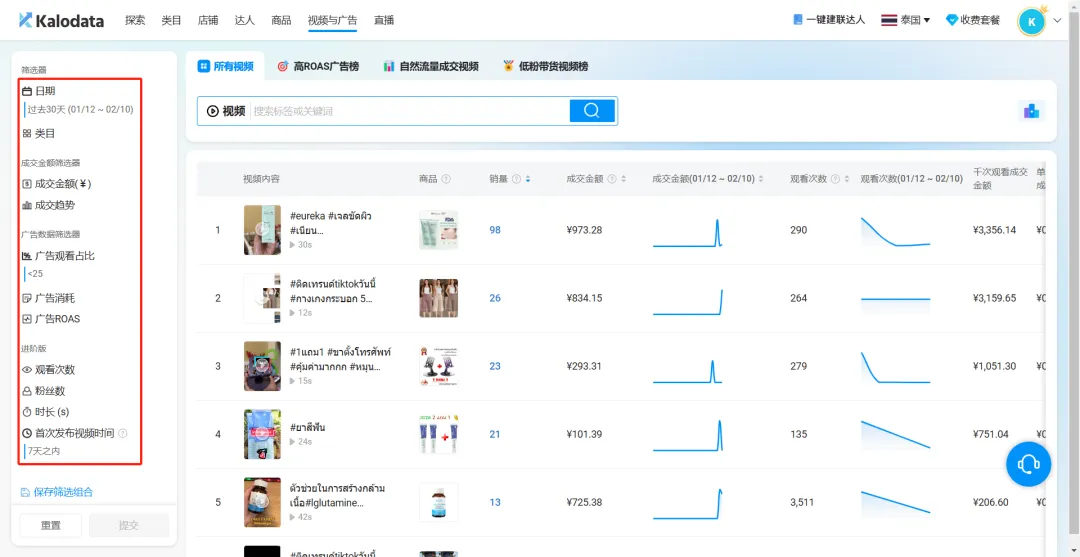
Task: Expand the 广告观看占比 filter
Action: coord(58,256)
